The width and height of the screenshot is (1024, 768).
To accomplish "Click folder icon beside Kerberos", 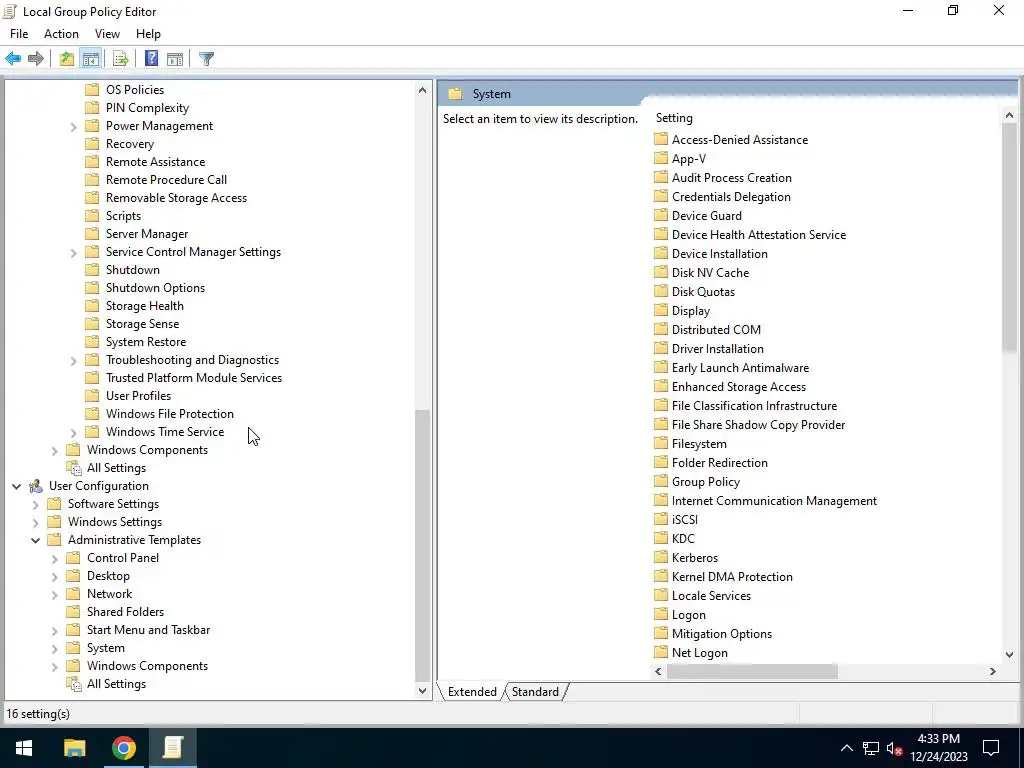I will click(x=661, y=558).
